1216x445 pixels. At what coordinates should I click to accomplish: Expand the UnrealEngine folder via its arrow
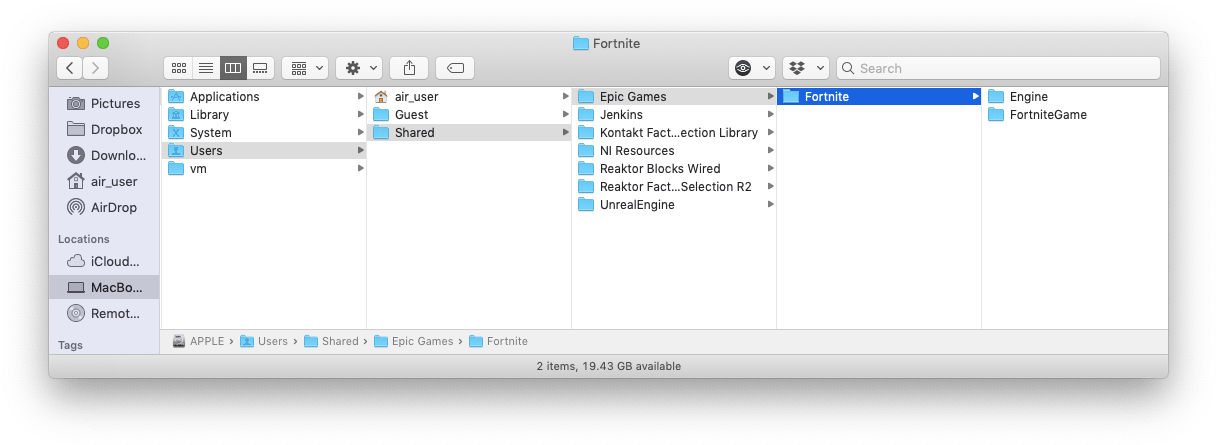pyautogui.click(x=770, y=204)
